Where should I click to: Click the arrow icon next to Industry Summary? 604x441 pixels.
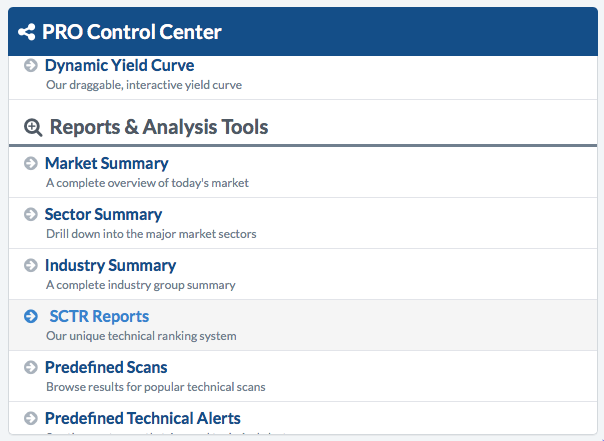tap(31, 266)
